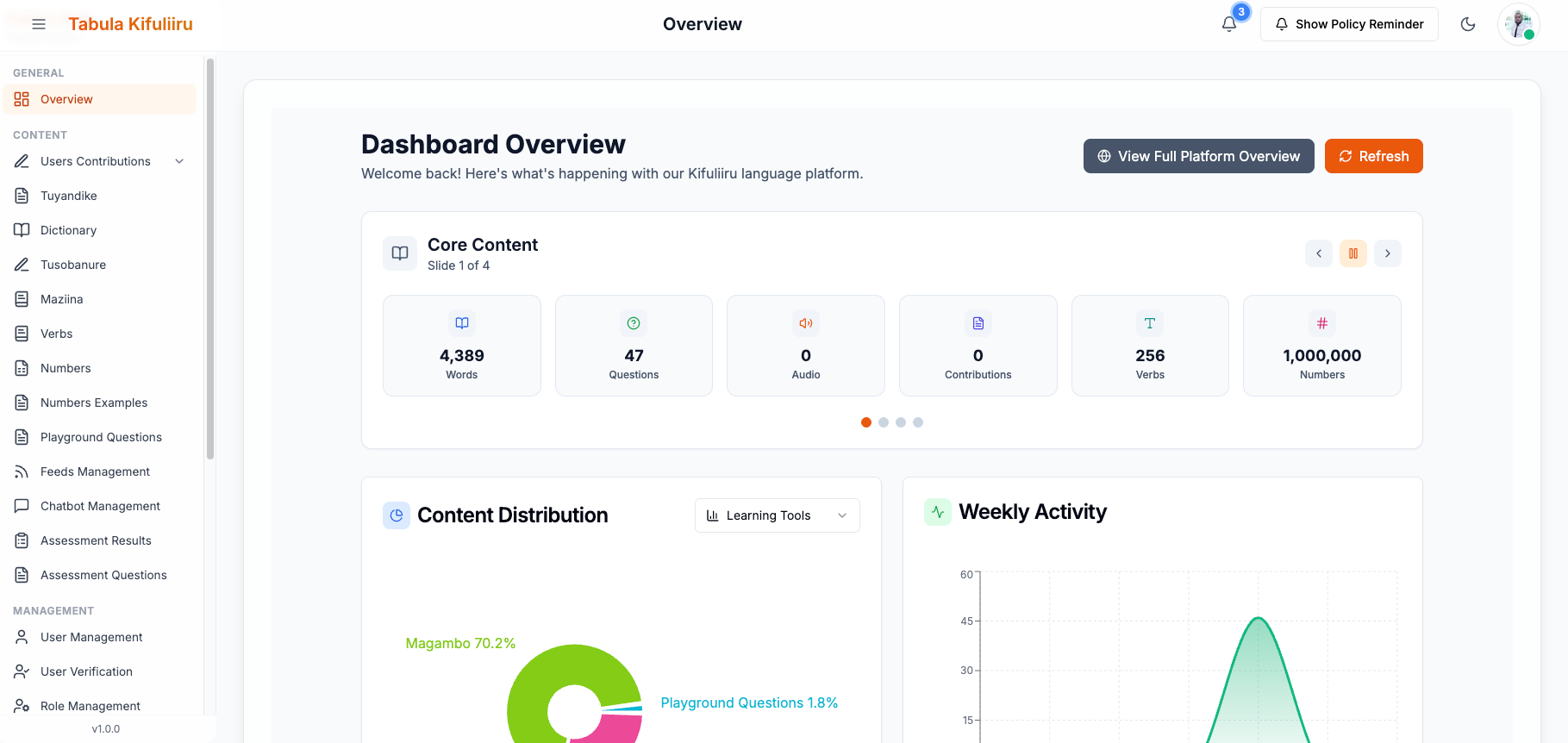Expand the Users Contributions submenu
The width and height of the screenshot is (1568, 743).
179,161
